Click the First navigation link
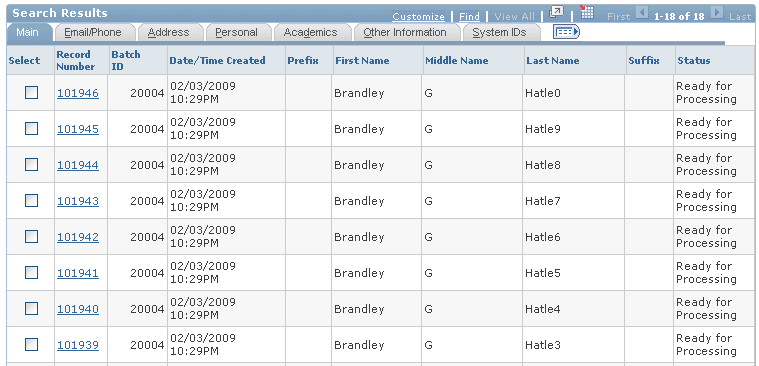Image resolution: width=759 pixels, height=366 pixels. (619, 16)
